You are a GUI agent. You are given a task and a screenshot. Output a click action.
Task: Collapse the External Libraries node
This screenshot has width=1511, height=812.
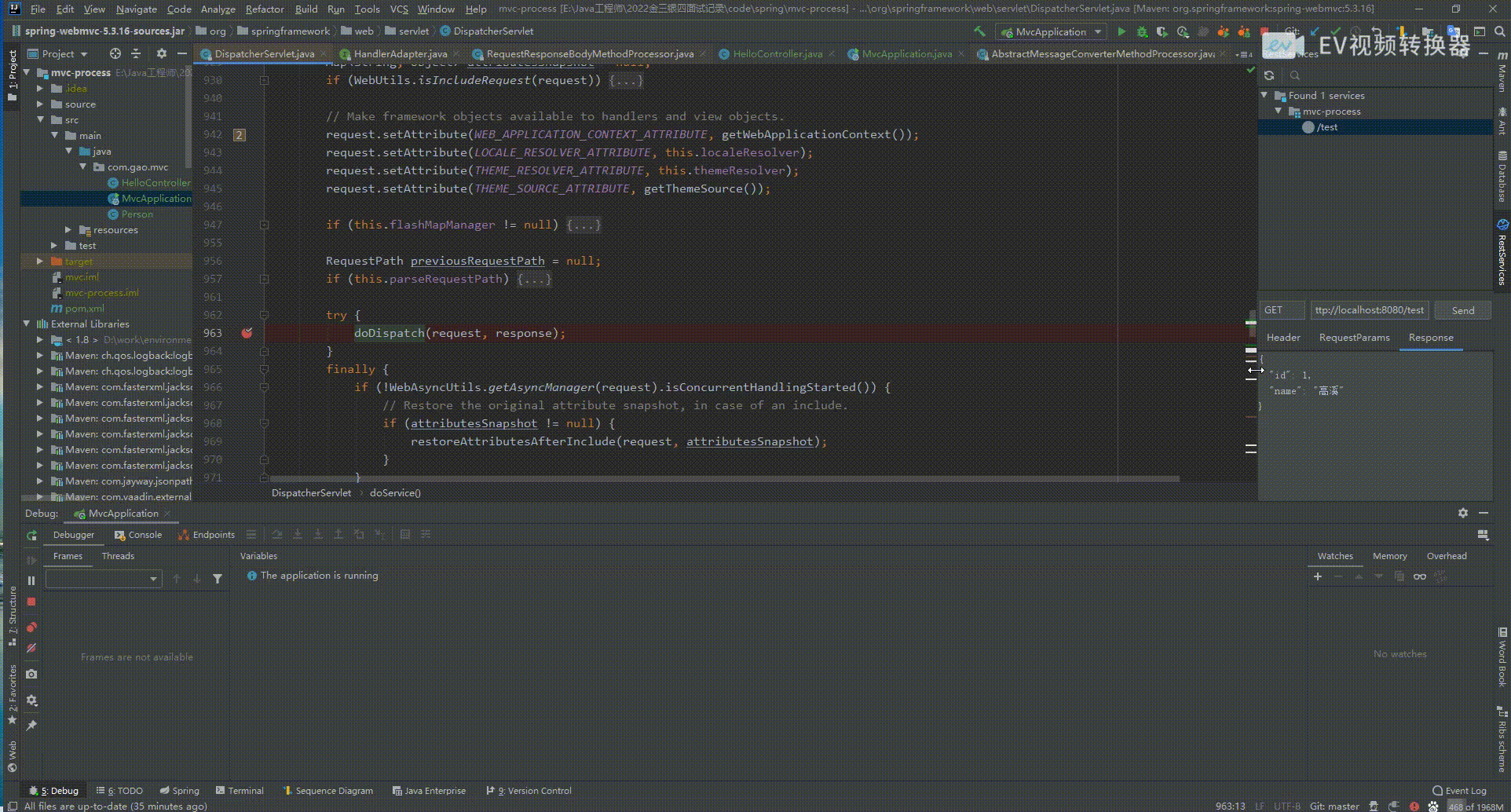[26, 324]
